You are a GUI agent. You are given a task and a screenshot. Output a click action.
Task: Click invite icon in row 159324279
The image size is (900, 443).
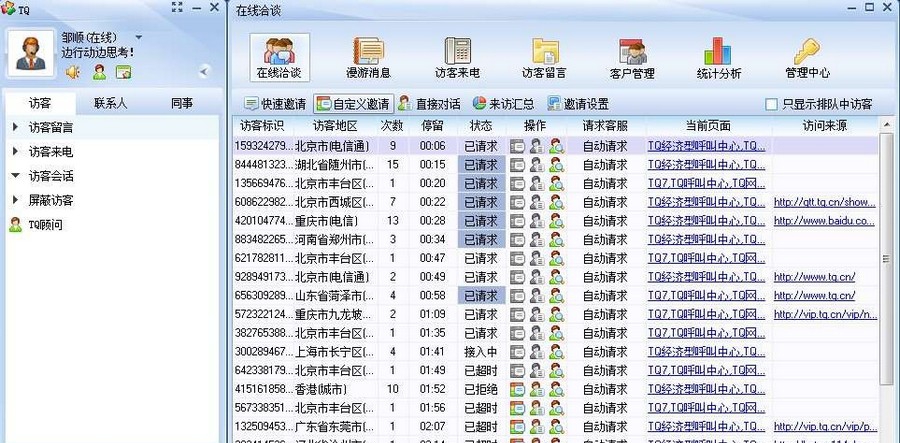517,146
